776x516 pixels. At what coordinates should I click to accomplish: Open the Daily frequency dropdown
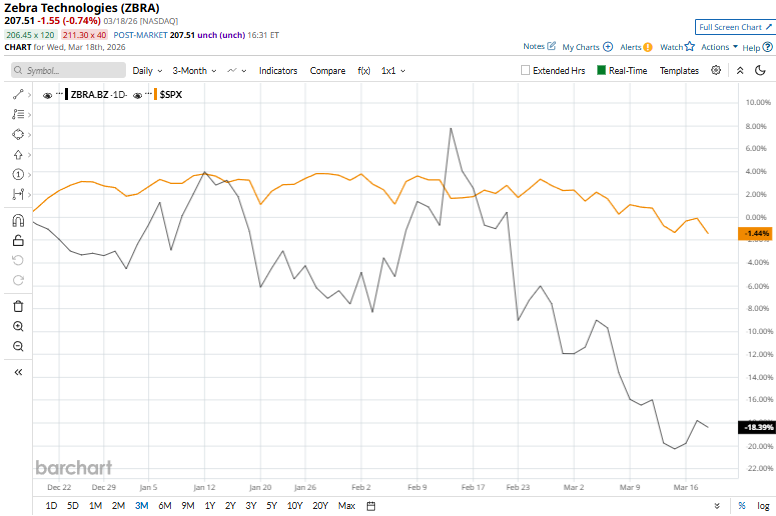(147, 71)
